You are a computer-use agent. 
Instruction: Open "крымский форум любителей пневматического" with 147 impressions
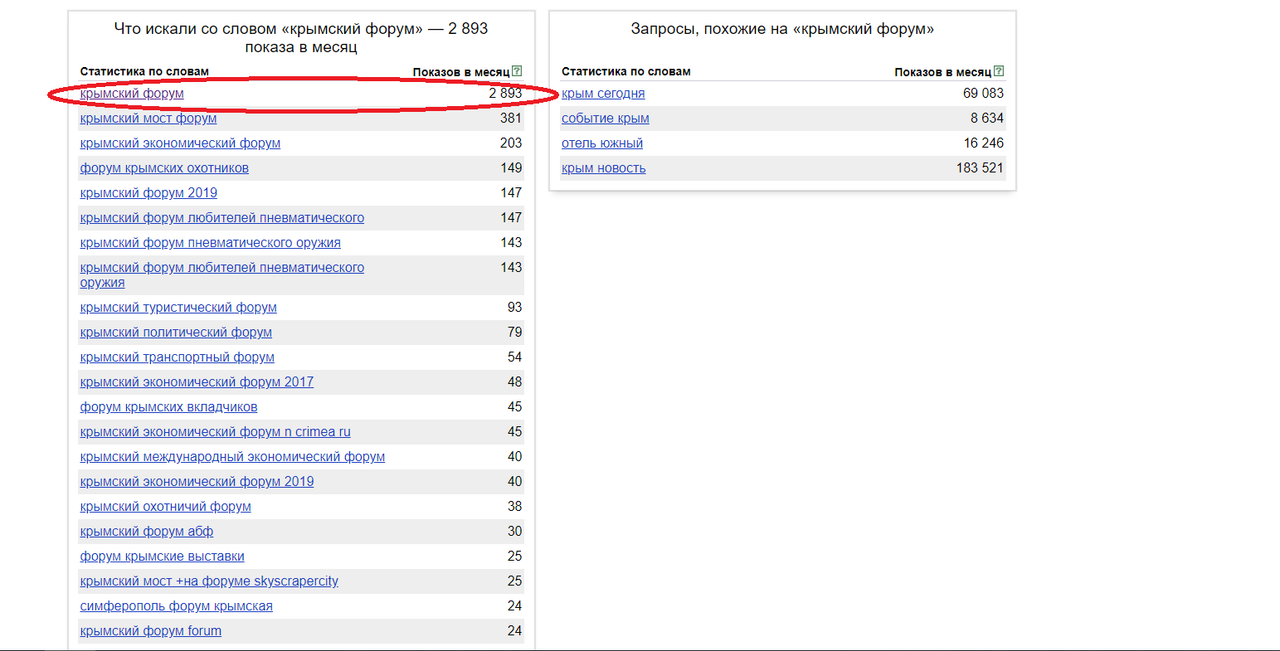[222, 218]
